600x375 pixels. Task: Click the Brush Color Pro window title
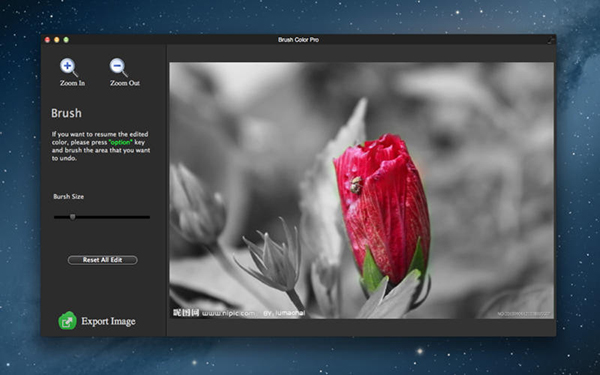(x=298, y=40)
